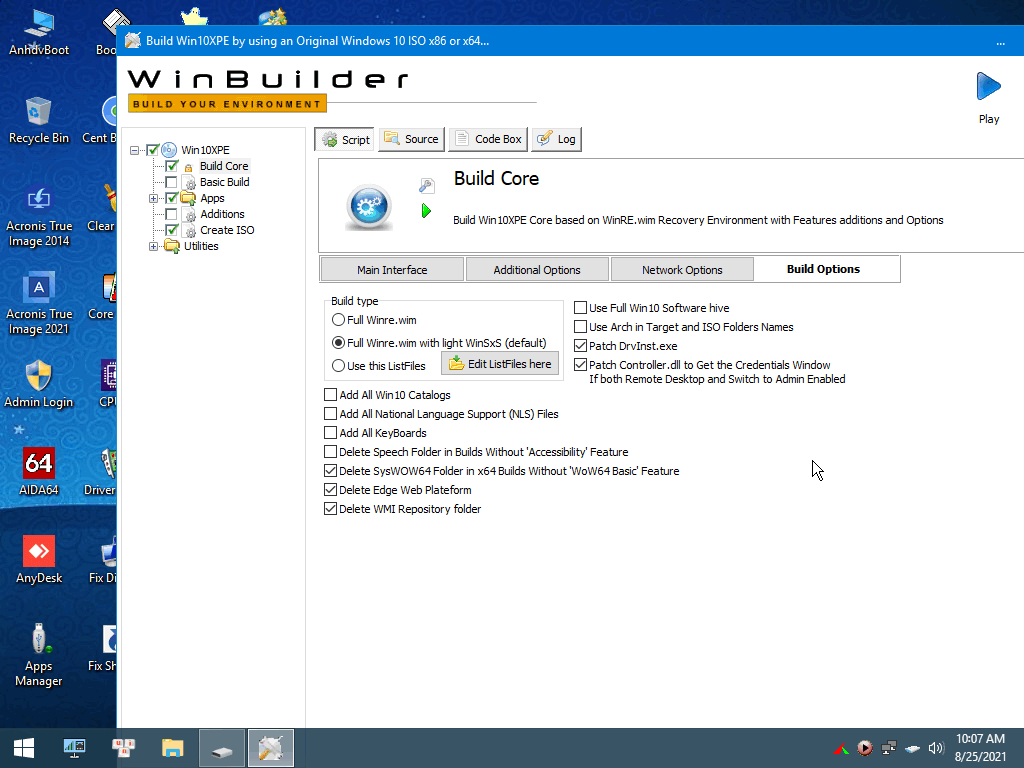Uncheck Delete SysWOW64 Folder option
This screenshot has width=1024, height=768.
pos(330,470)
